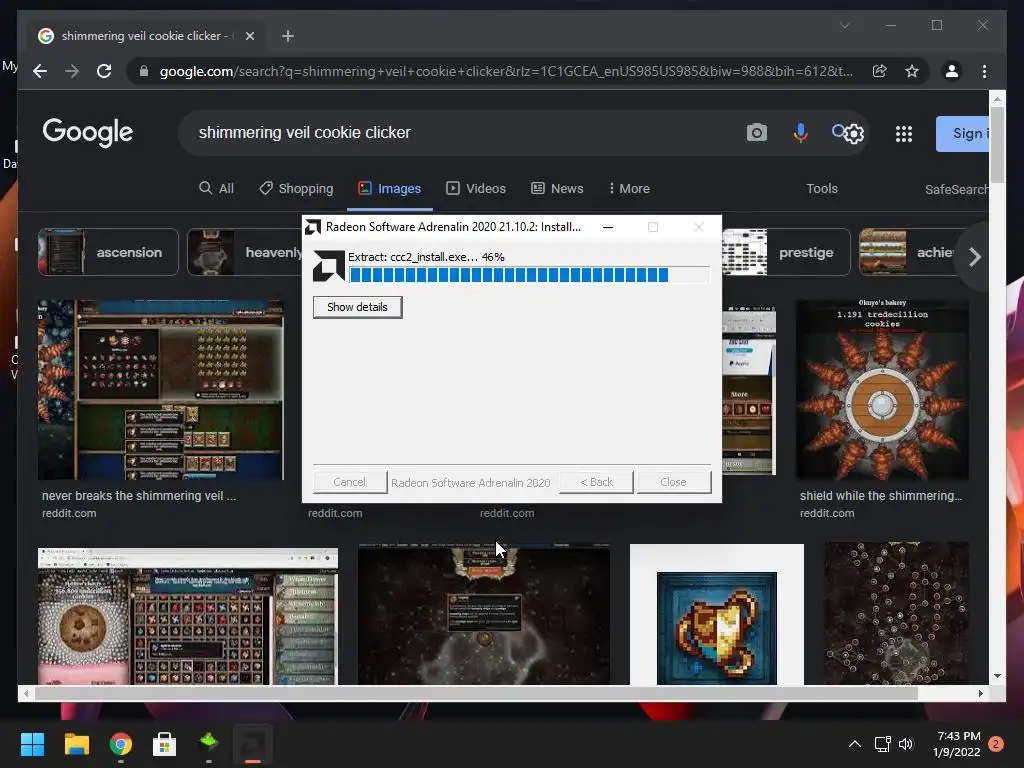
Task: Open Google apps grid
Action: point(904,134)
